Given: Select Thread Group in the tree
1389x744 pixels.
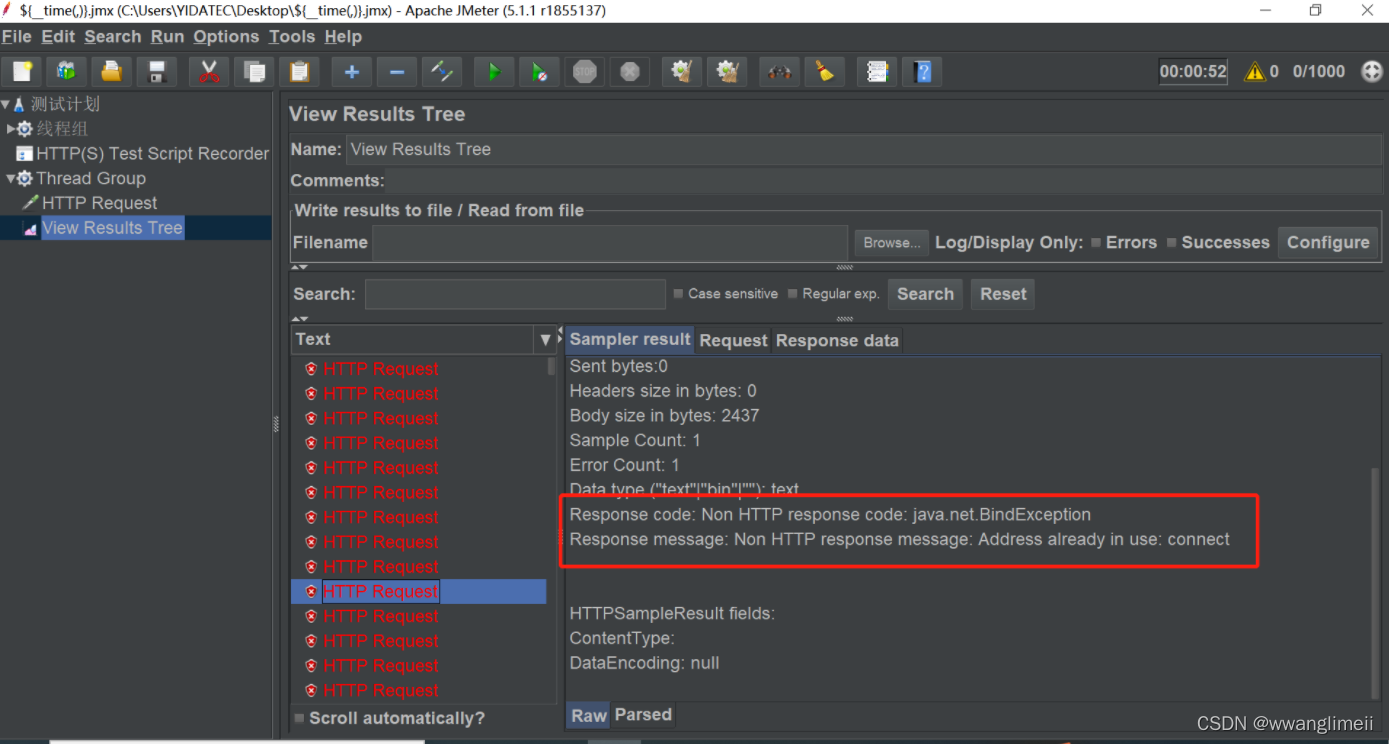Looking at the screenshot, I should point(91,178).
